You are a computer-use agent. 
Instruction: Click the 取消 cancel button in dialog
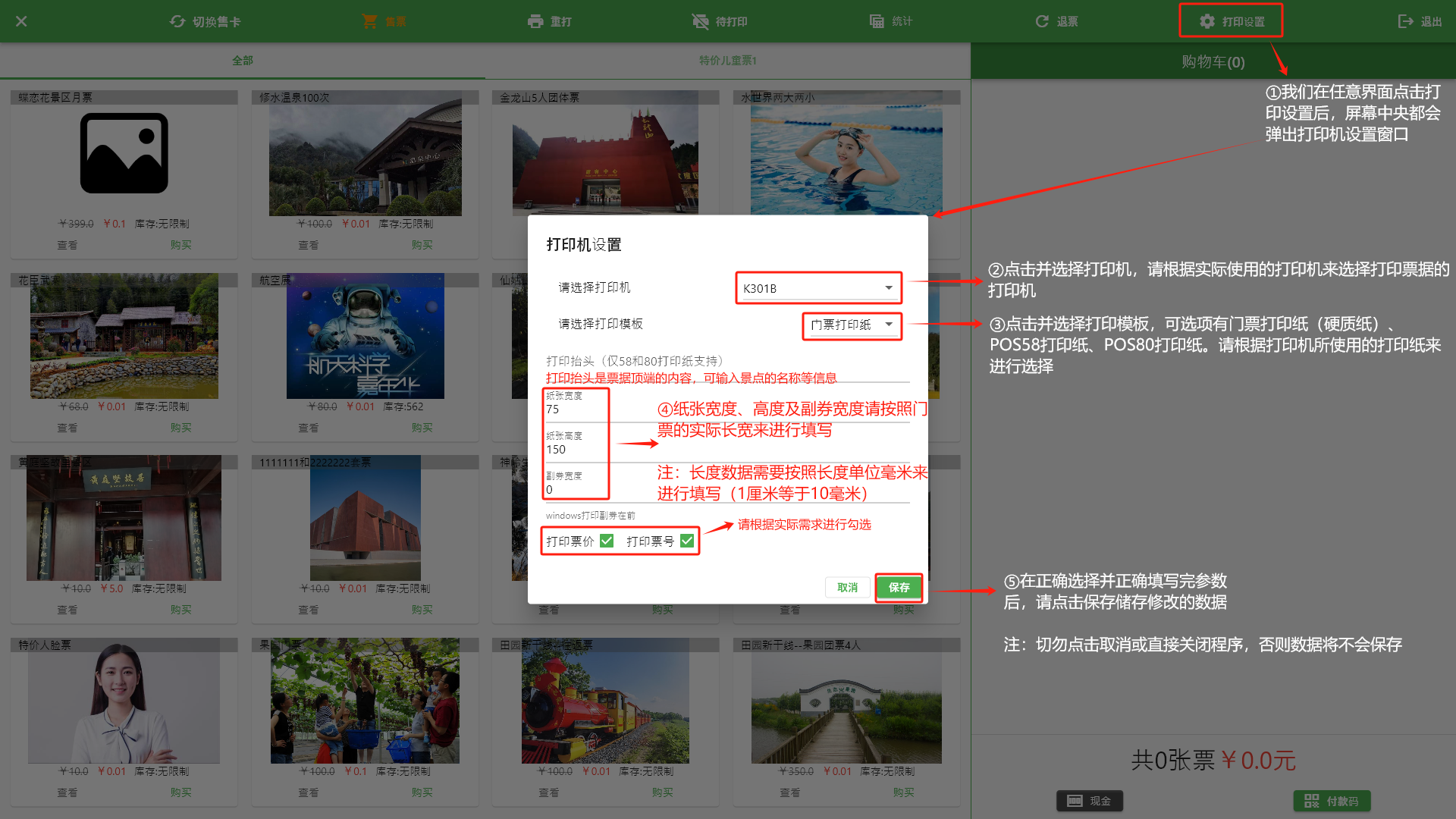tap(847, 588)
